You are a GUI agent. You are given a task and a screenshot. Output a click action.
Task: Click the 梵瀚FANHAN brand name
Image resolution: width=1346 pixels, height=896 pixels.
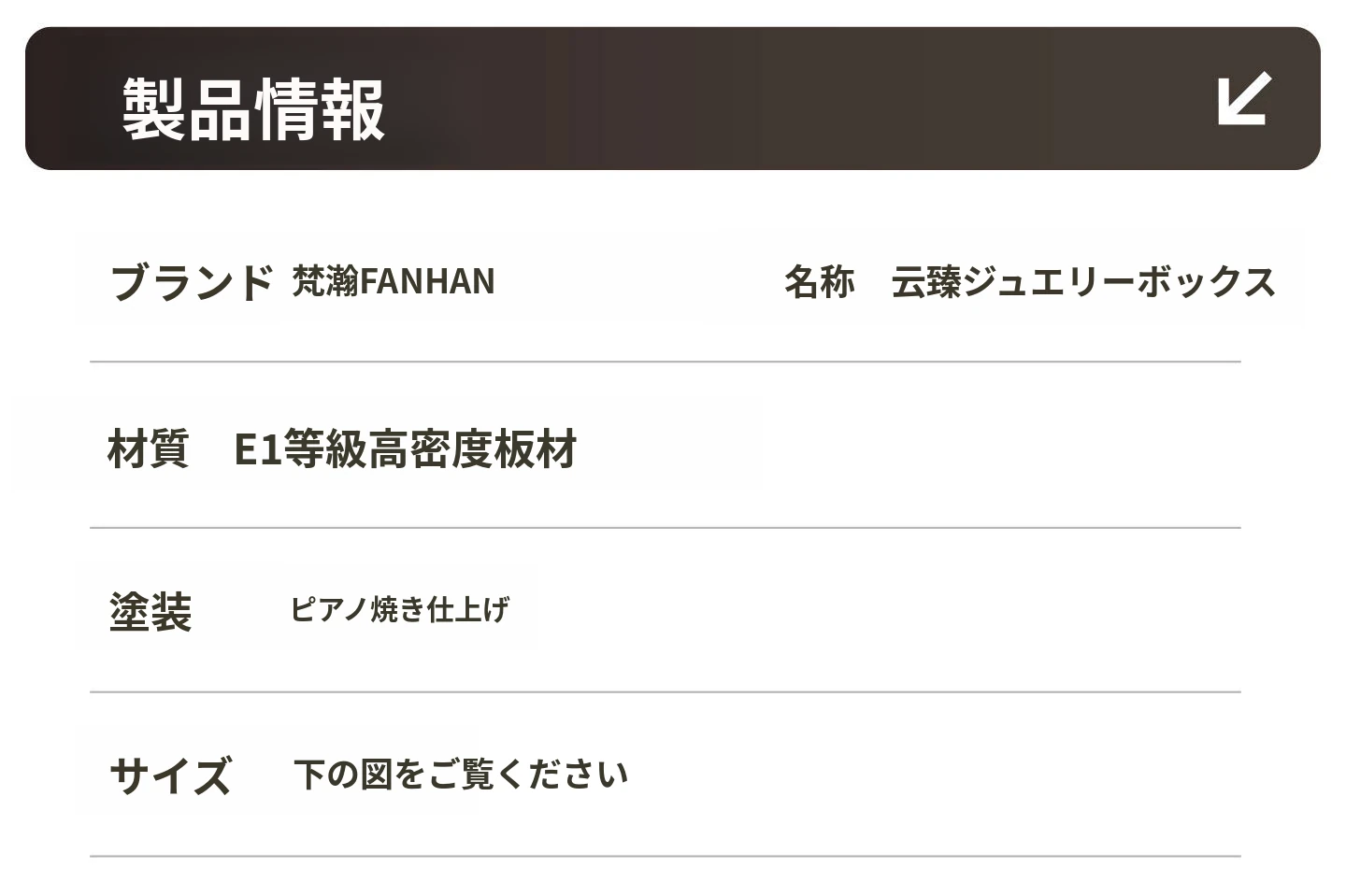pyautogui.click(x=394, y=281)
